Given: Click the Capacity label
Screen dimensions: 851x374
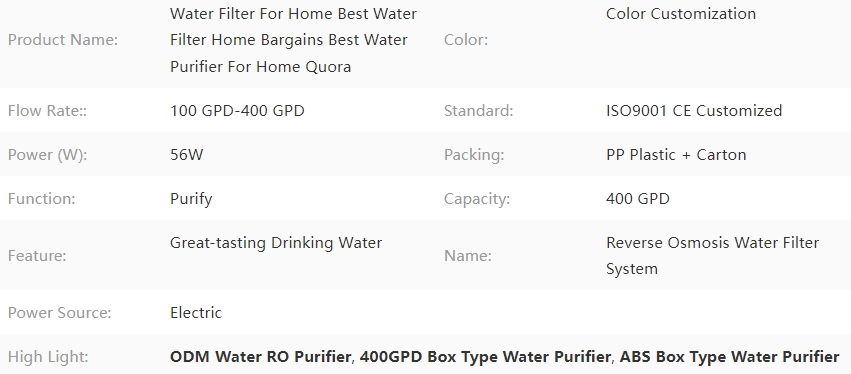Looking at the screenshot, I should click(x=477, y=199).
